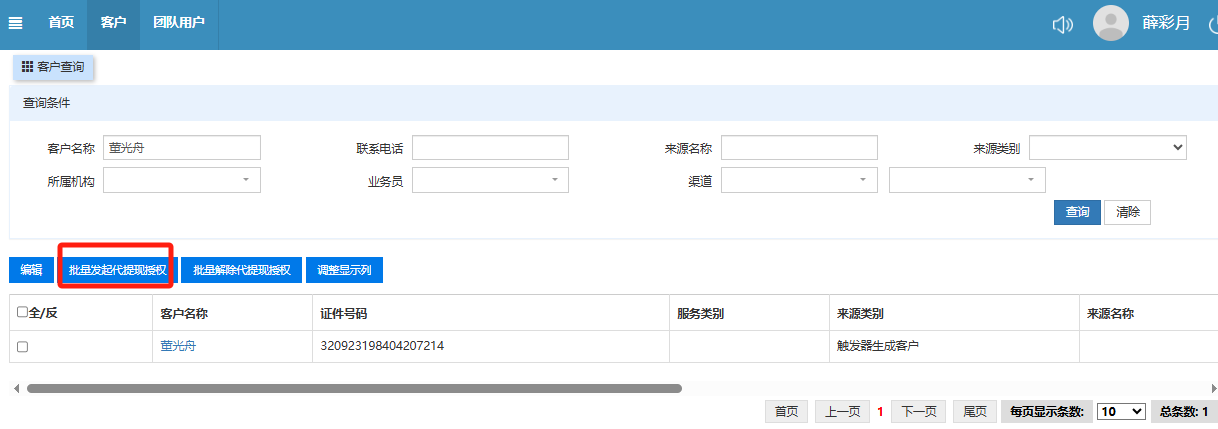
Task: Open the 董光舟 customer link in table
Action: click(179, 347)
